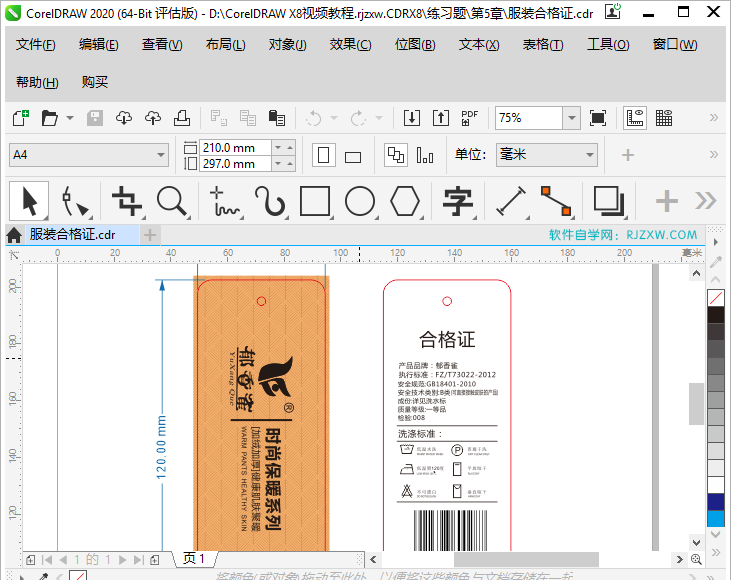Expand the toolbox overflow chevron

[x=705, y=201]
